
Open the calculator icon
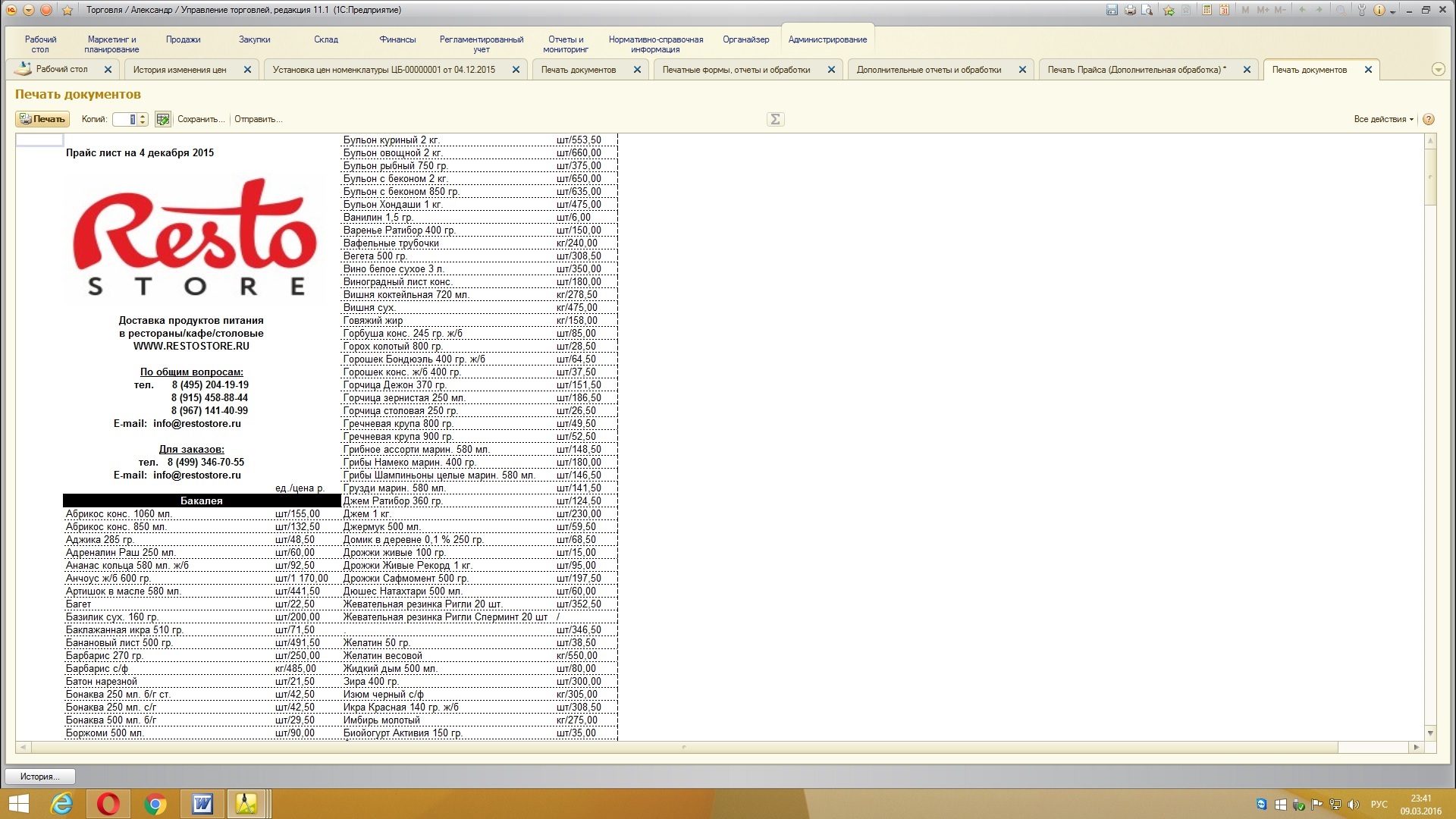tap(1207, 10)
